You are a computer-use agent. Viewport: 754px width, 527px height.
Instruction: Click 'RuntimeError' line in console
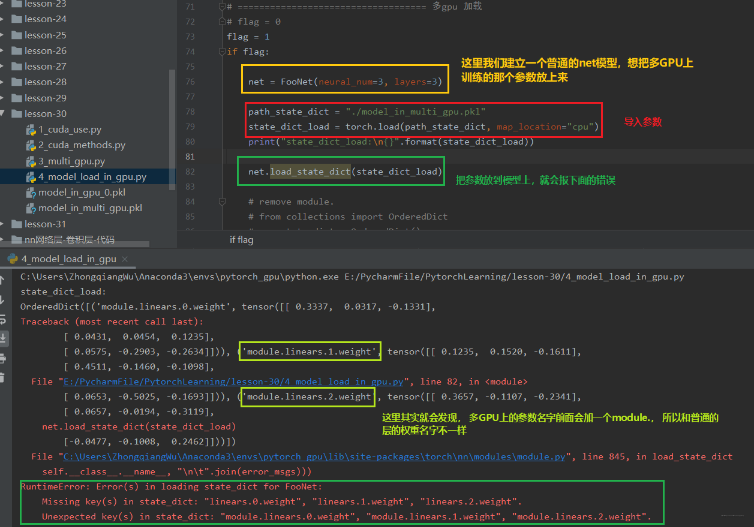tap(172, 487)
